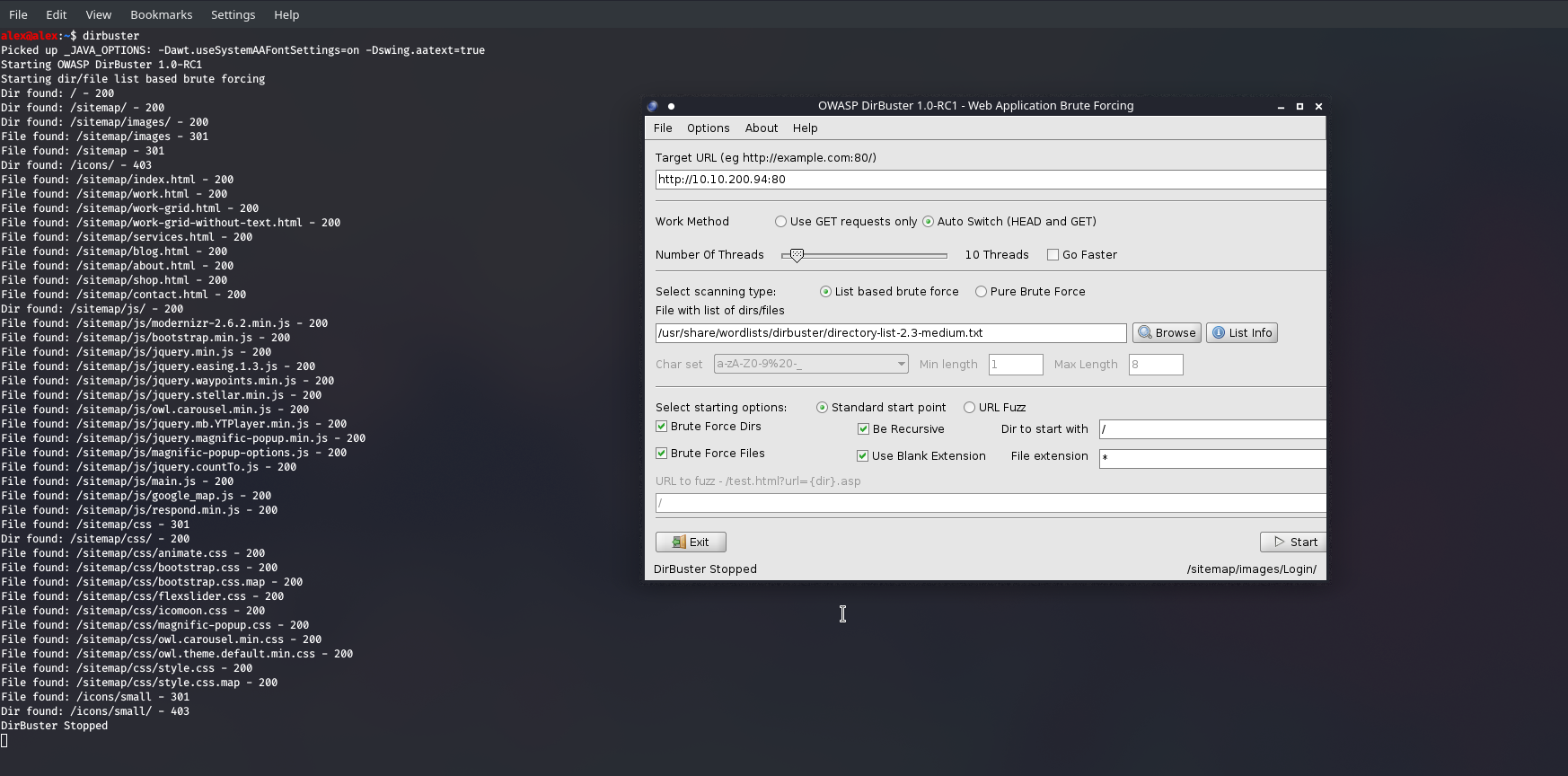The image size is (1568, 776).
Task: Open the DirBuster Help menu
Action: coord(805,128)
